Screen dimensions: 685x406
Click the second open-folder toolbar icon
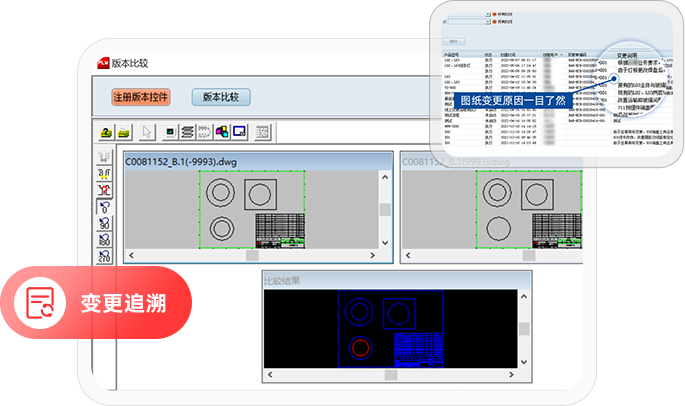[x=125, y=132]
